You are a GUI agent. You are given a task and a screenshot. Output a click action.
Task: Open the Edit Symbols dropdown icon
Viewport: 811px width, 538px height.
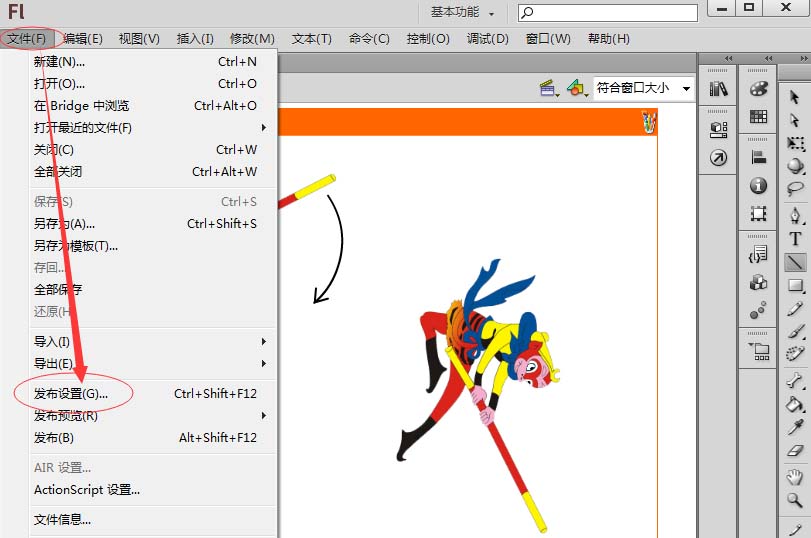[577, 88]
